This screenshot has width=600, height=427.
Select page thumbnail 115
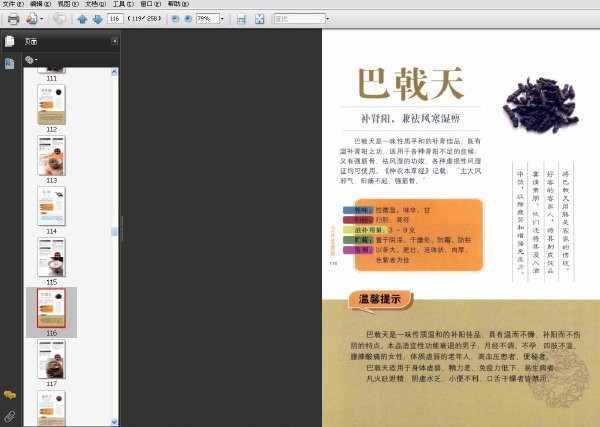coord(52,257)
